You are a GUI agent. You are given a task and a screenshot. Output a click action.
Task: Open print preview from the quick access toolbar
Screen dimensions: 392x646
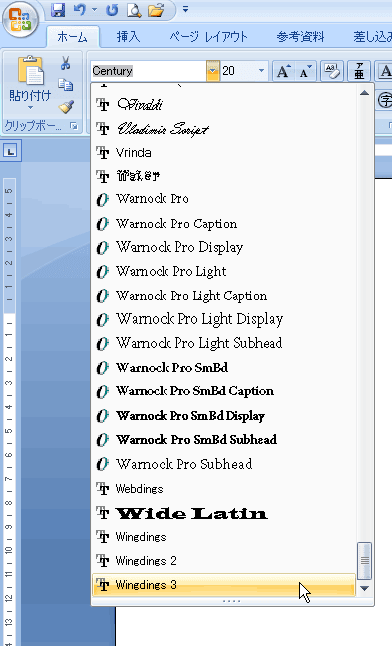[x=134, y=9]
